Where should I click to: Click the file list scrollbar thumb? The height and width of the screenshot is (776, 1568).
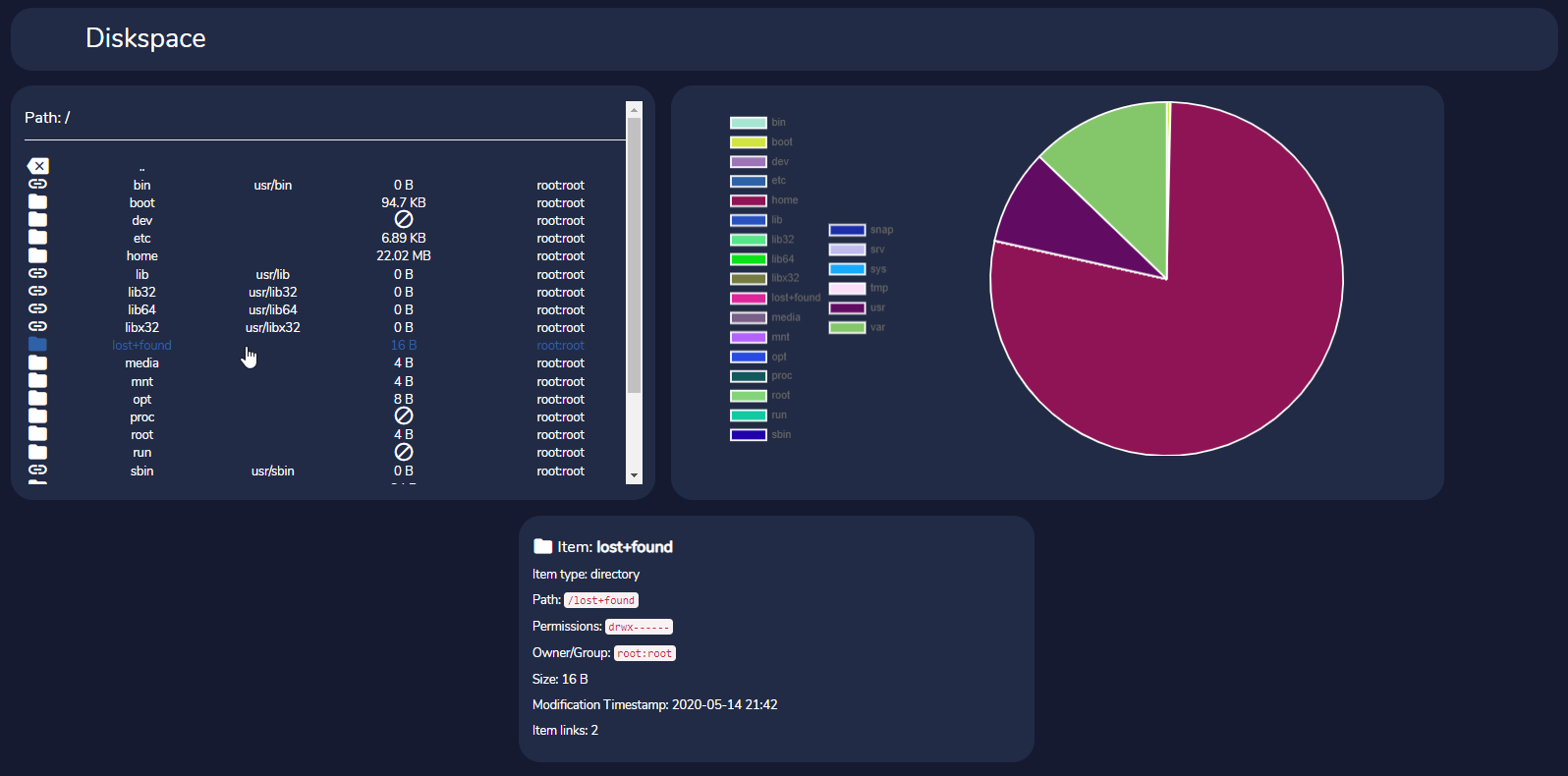coord(634,255)
